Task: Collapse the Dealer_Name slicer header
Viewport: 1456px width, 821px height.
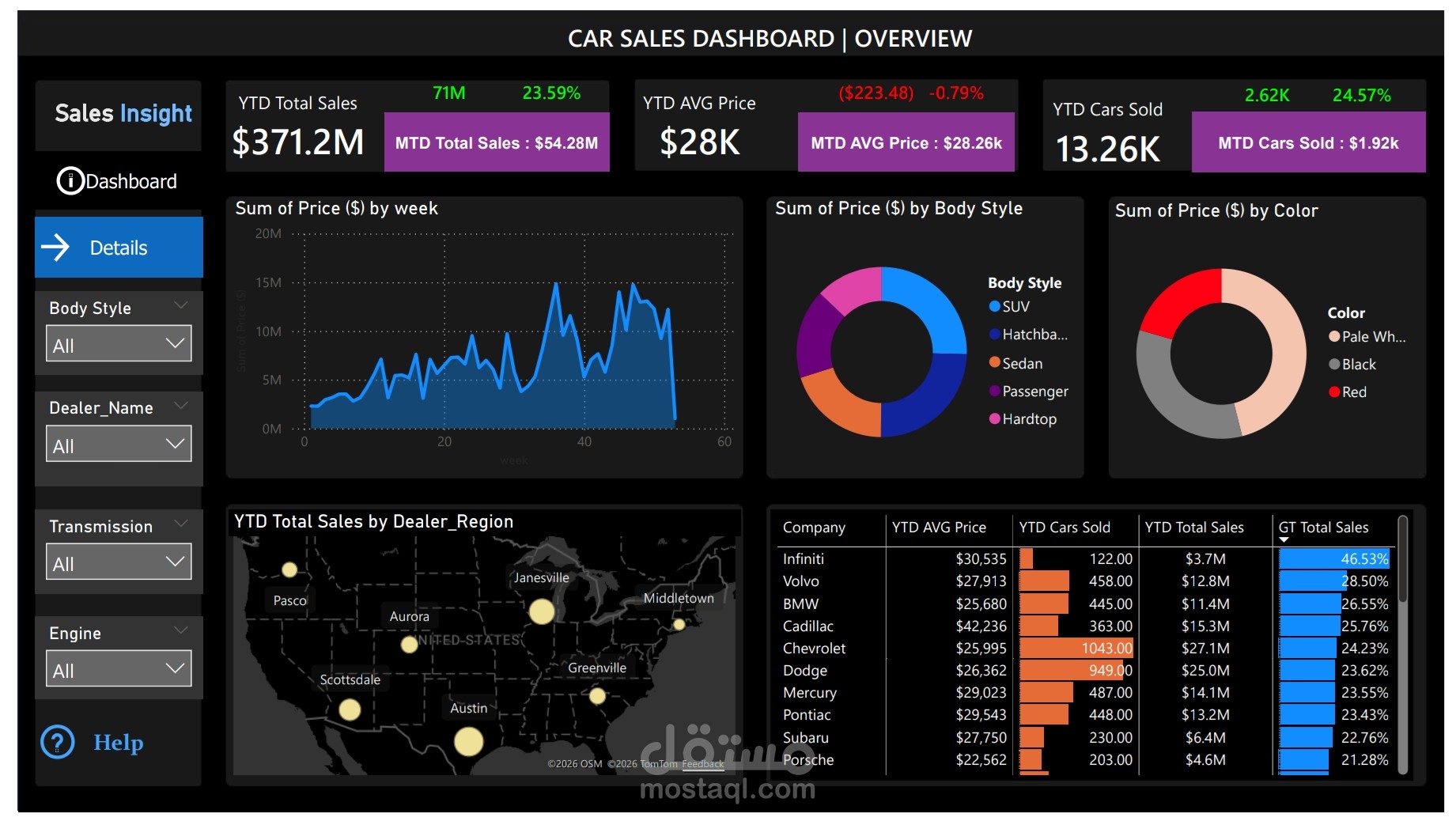Action: [181, 405]
